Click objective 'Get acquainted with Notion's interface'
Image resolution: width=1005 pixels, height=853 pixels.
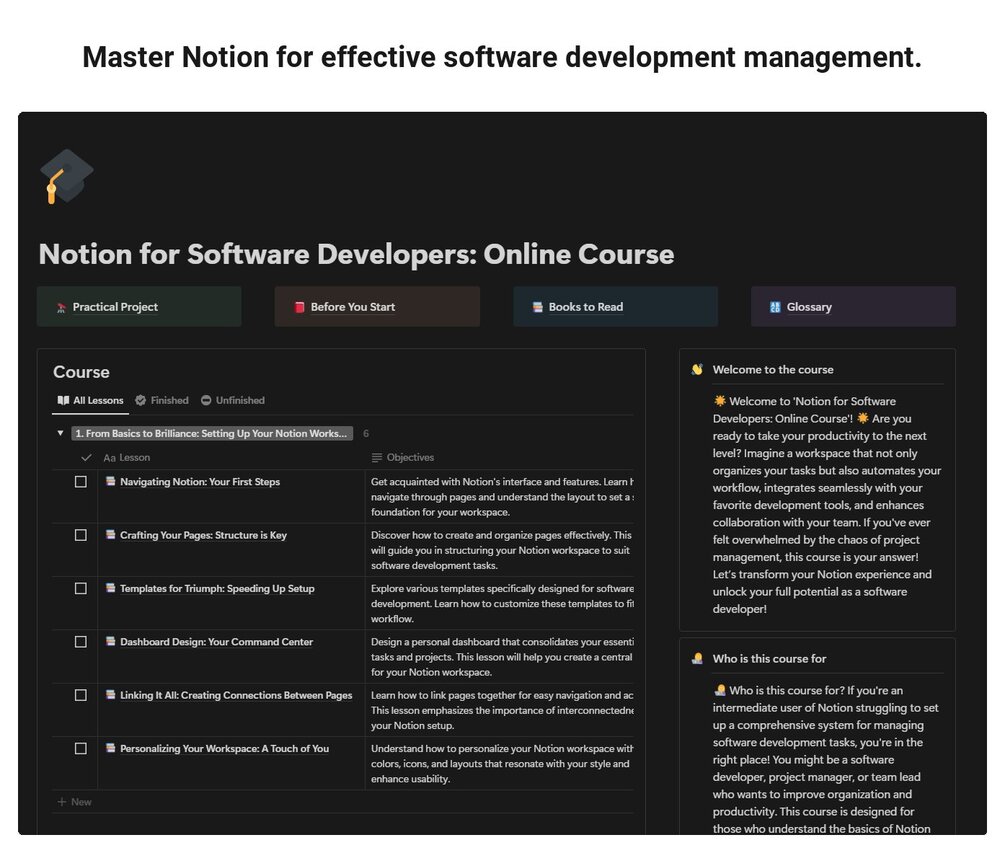502,497
